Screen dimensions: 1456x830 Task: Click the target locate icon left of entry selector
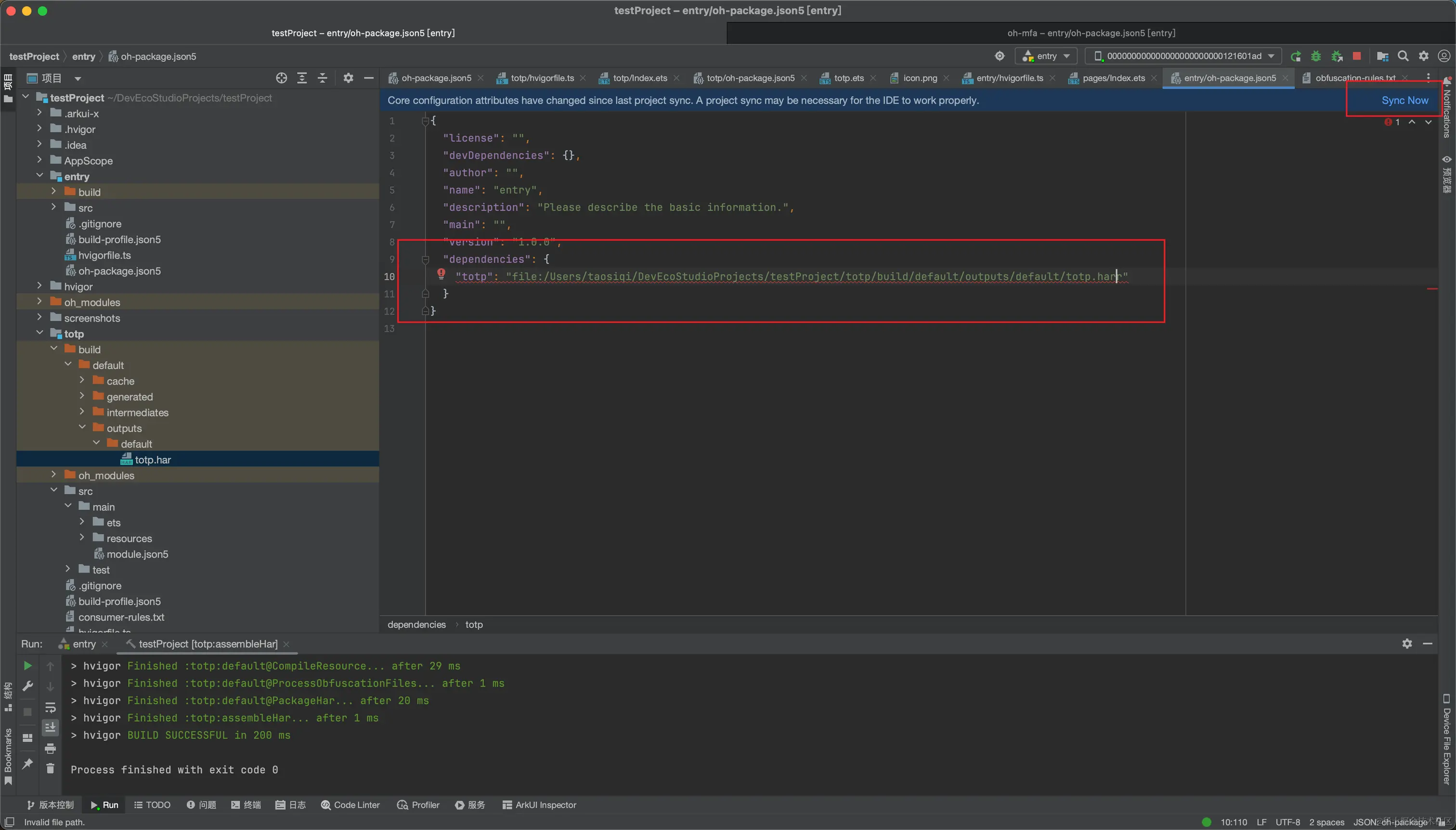coord(1000,56)
